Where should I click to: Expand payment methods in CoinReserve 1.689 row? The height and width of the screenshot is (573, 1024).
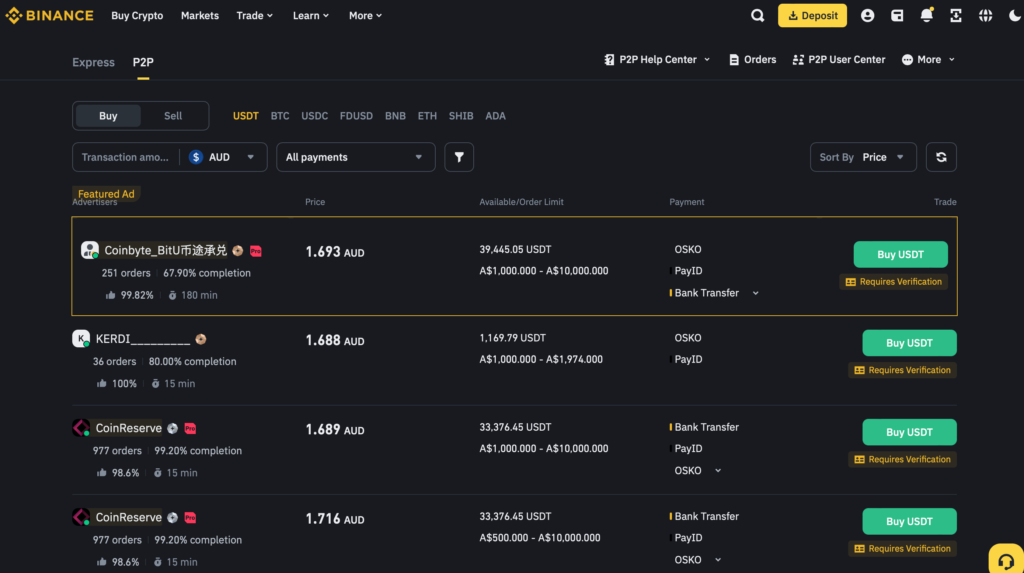pos(718,470)
